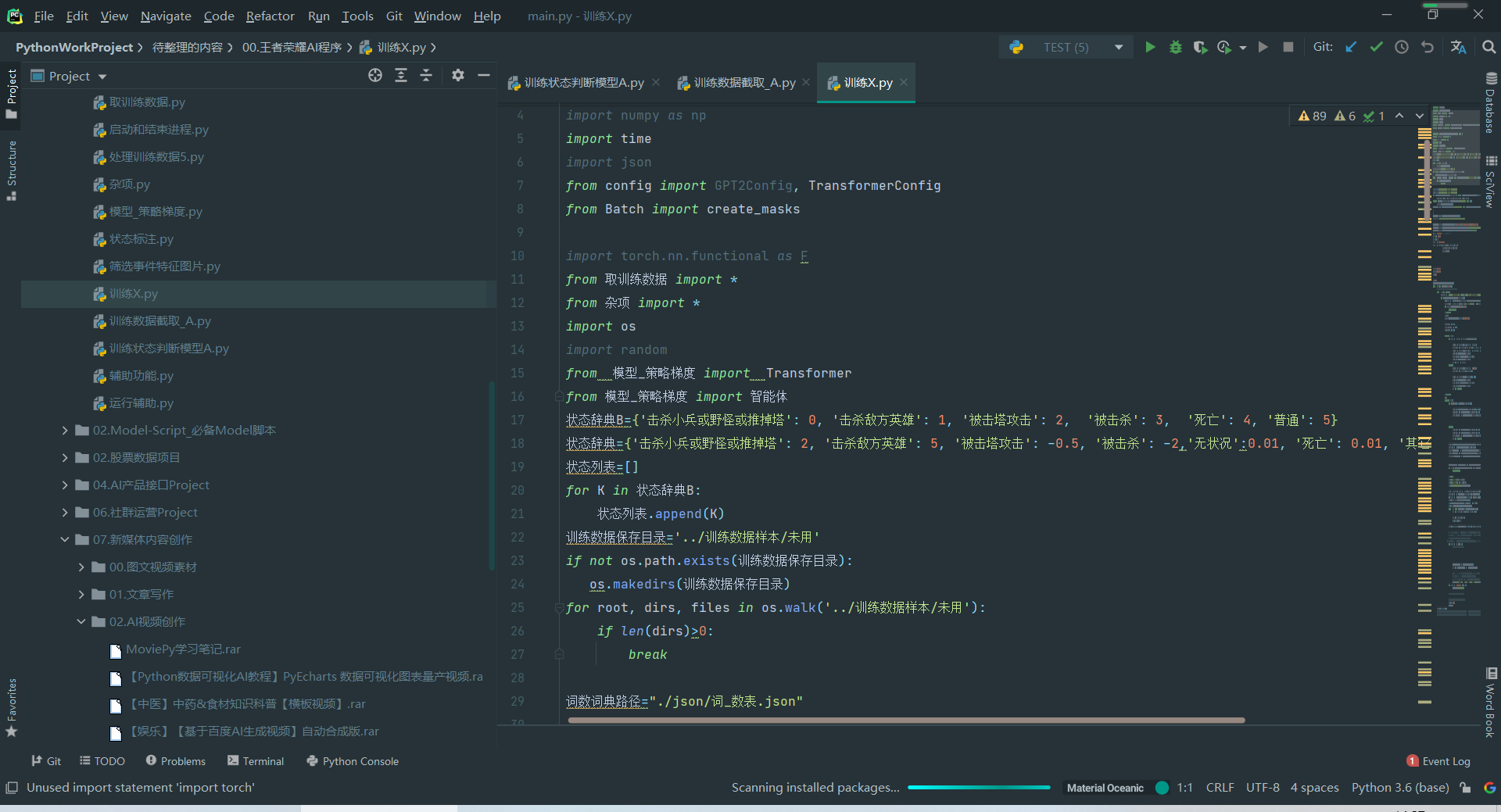
Task: Open the Terminal tool window
Action: tap(256, 760)
